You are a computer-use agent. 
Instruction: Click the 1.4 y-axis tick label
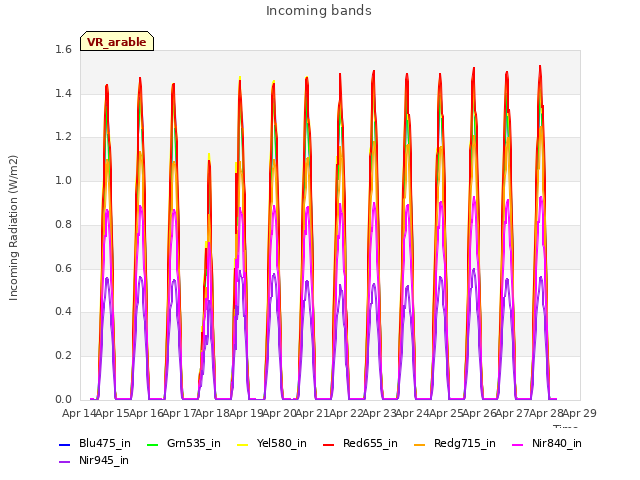(x=63, y=93)
